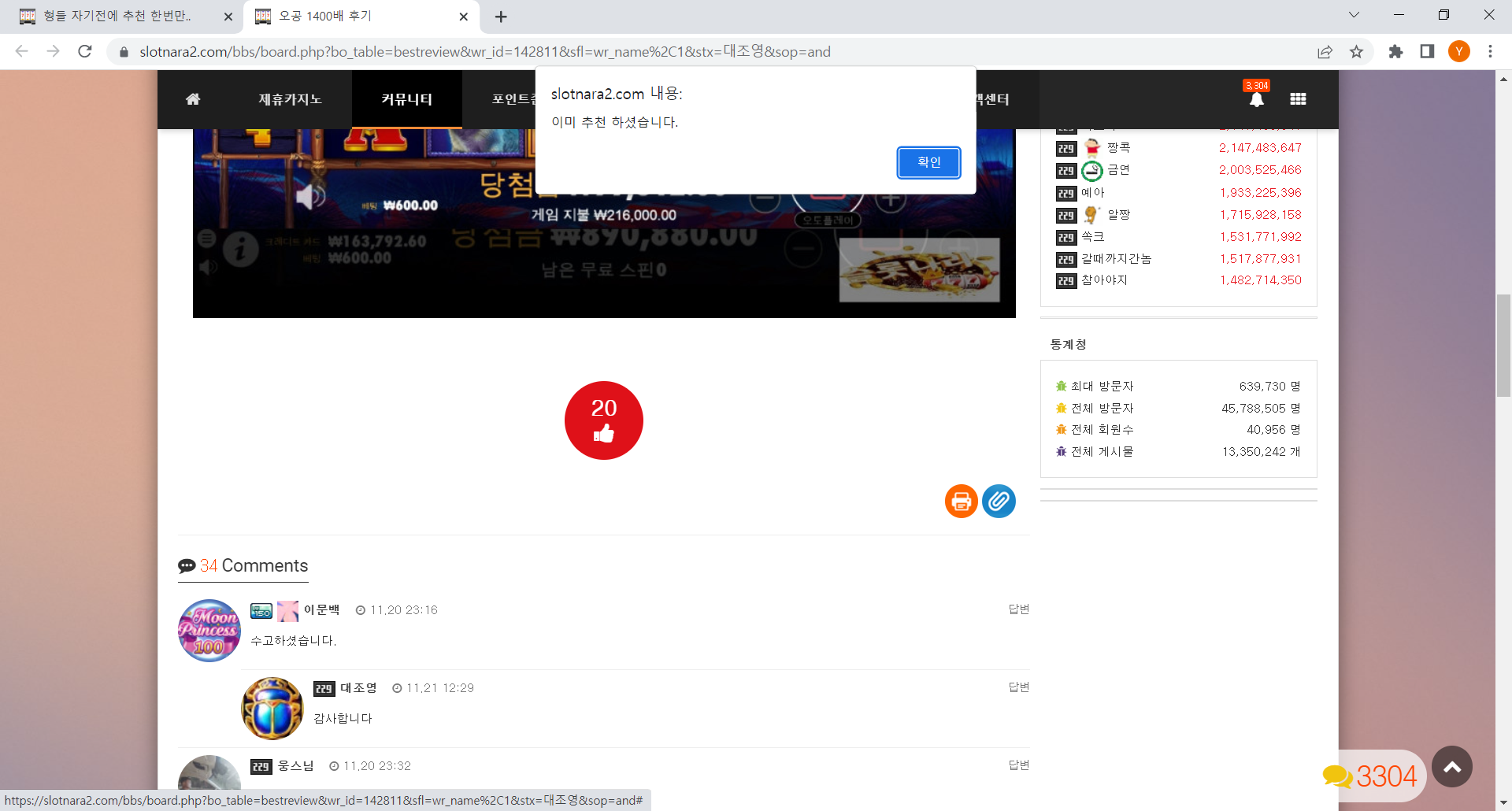Click the blue paperclip attachment icon

pos(999,501)
